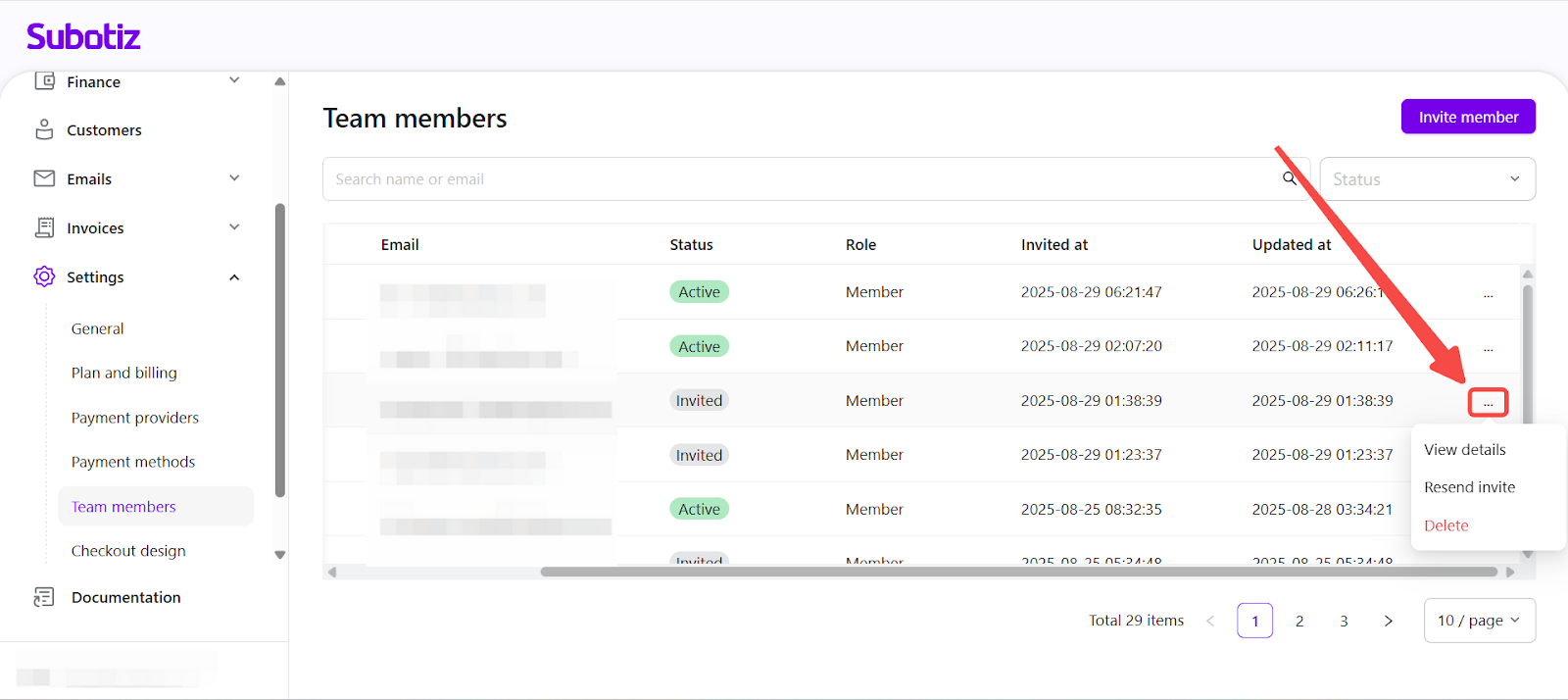Choose Resend invite in the context menu
The image size is (1568, 700).
(x=1469, y=487)
